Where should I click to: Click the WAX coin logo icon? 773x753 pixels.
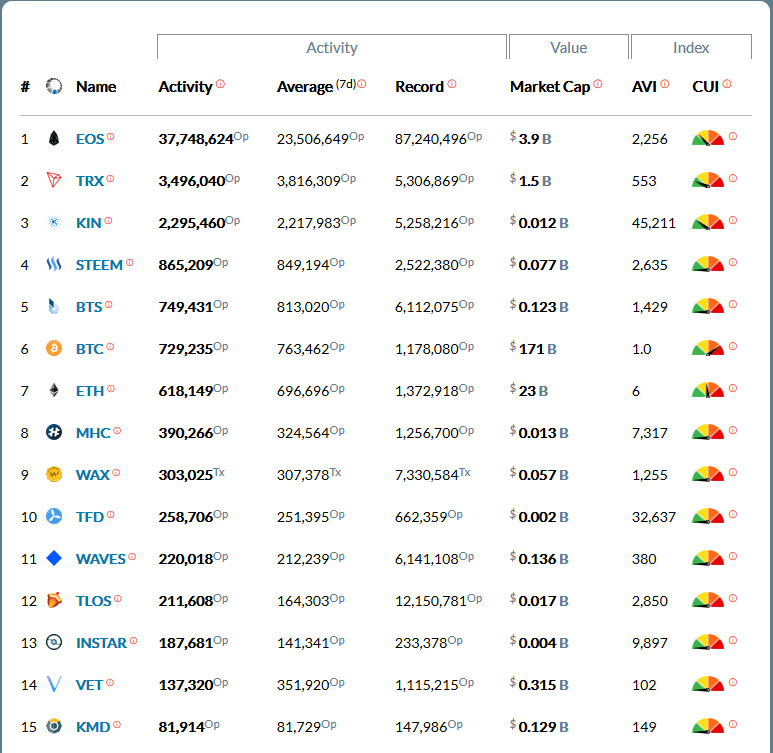click(54, 475)
